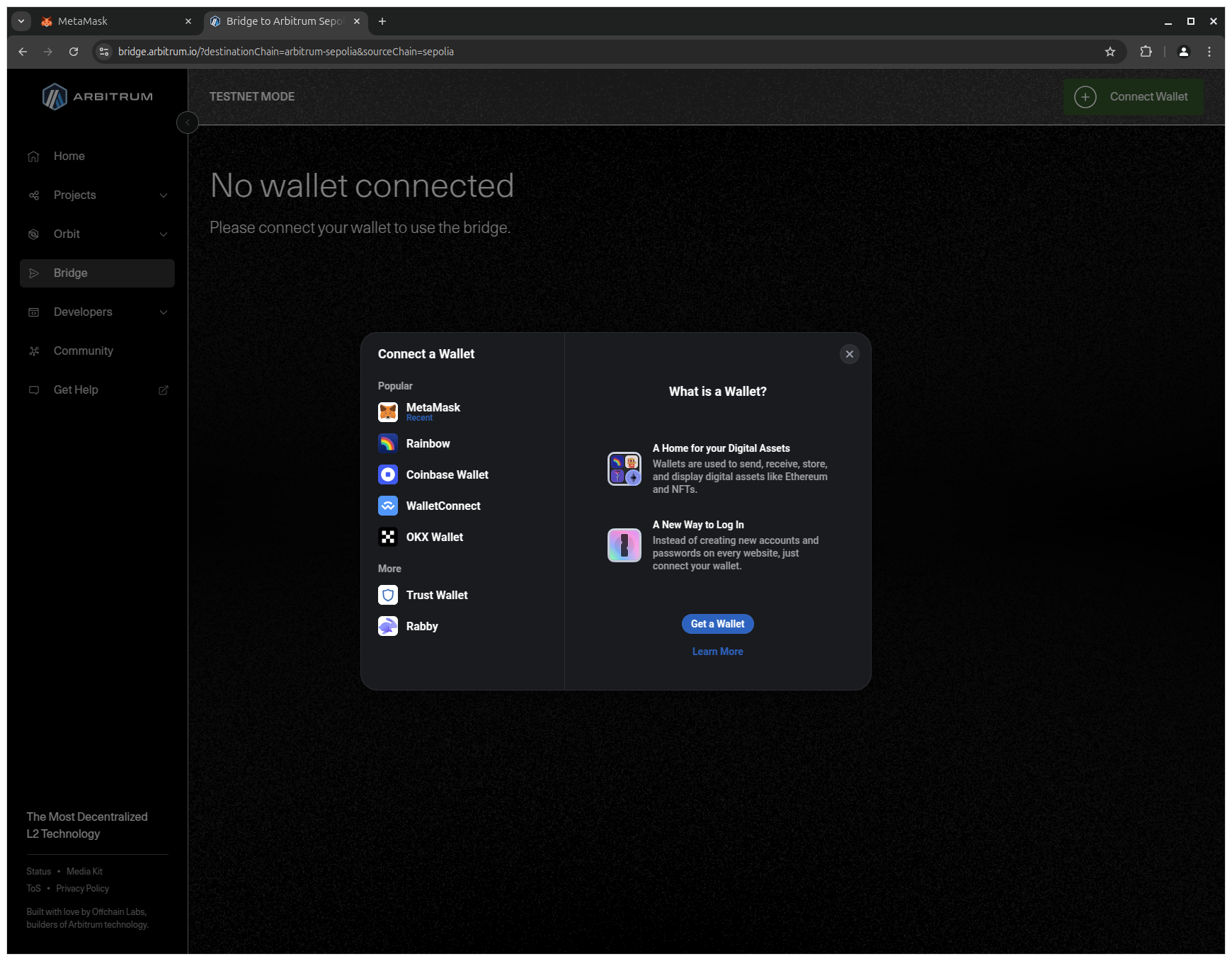Click the Home icon in sidebar
Image resolution: width=1232 pixels, height=961 pixels.
pyautogui.click(x=33, y=157)
